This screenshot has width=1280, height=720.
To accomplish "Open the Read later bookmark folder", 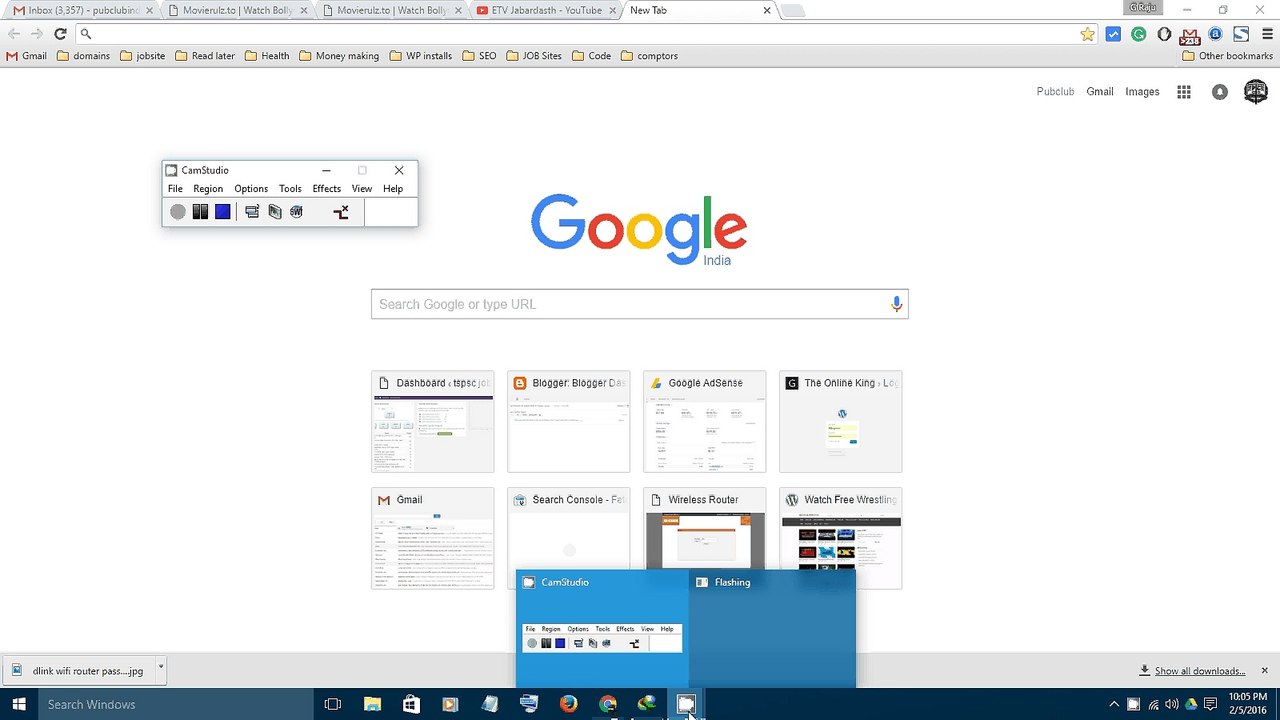I will (x=205, y=56).
